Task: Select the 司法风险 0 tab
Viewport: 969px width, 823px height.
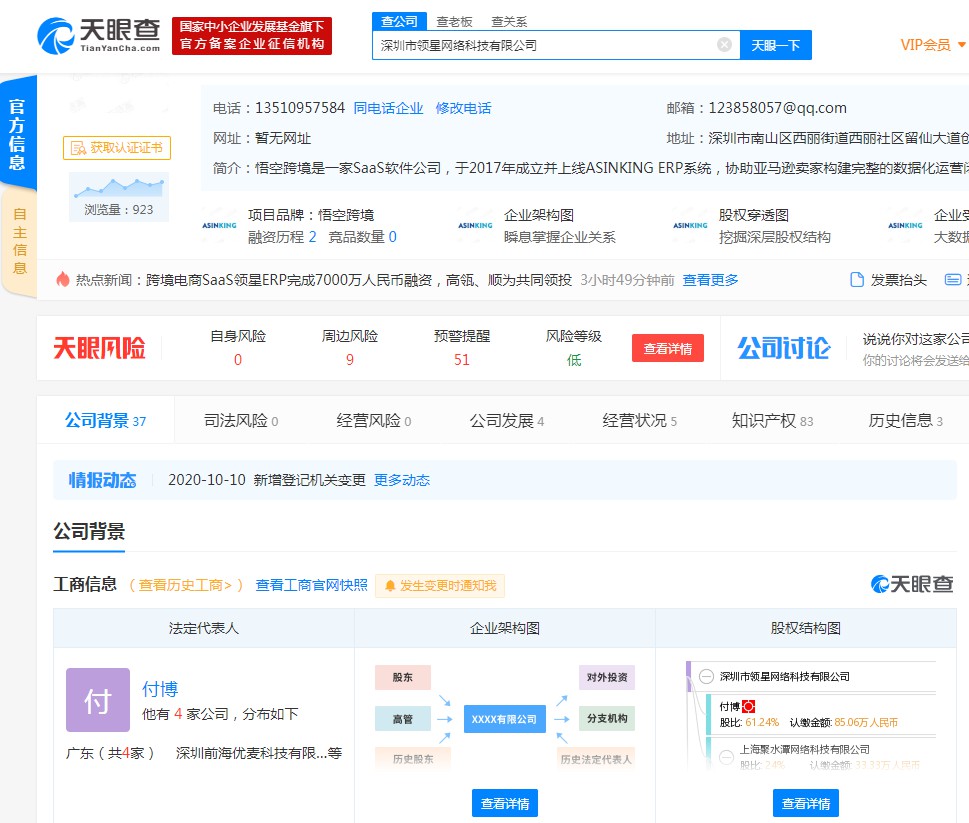Action: click(x=241, y=421)
